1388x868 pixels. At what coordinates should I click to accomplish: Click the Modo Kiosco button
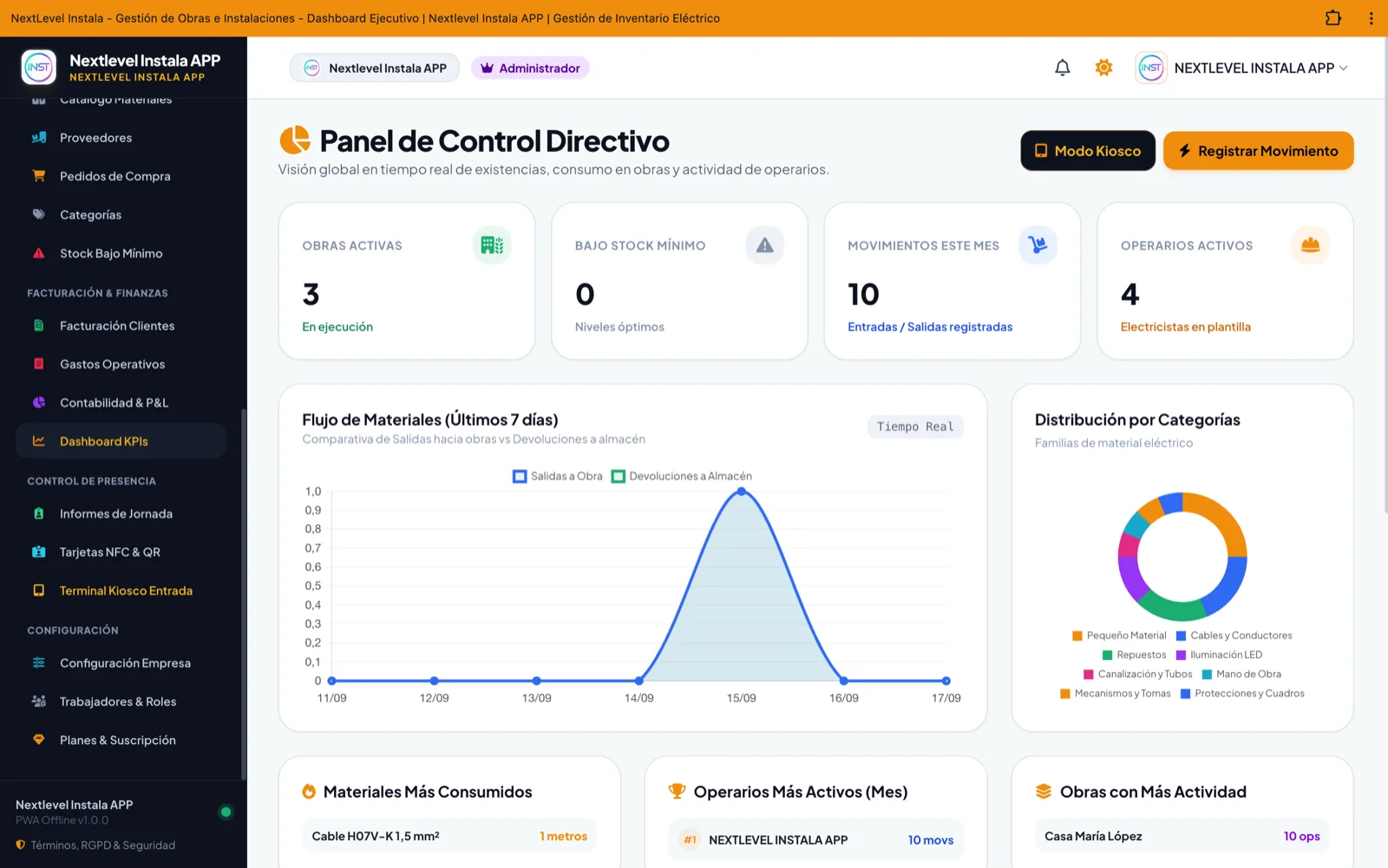(x=1088, y=151)
